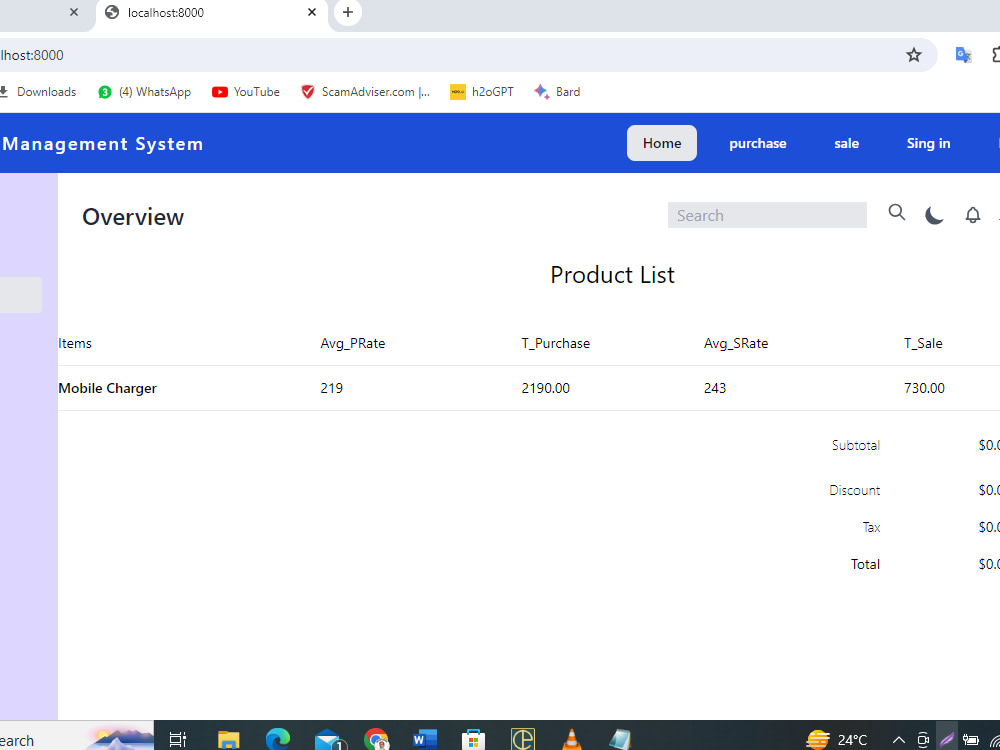Switch to the purchase tab
The width and height of the screenshot is (1000, 750).
coord(757,143)
